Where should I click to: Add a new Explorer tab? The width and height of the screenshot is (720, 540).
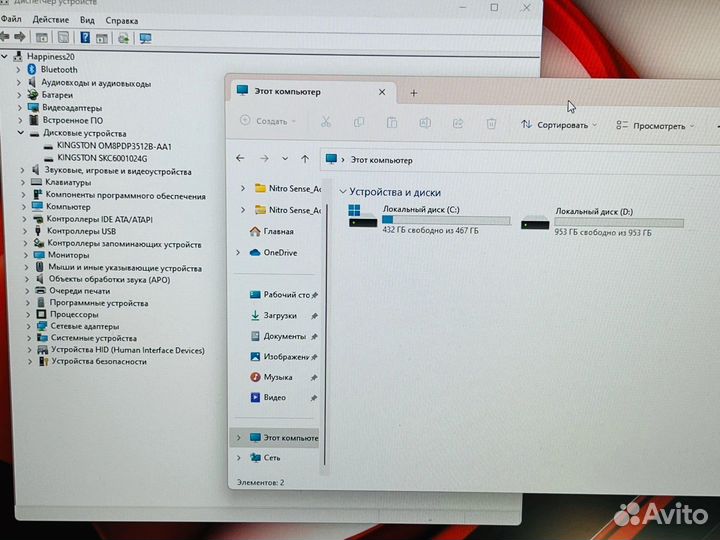click(x=414, y=93)
